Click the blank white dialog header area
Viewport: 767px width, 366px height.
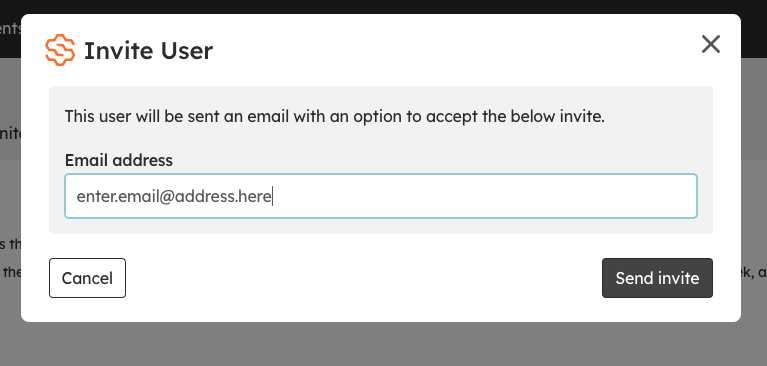pyautogui.click(x=440, y=49)
